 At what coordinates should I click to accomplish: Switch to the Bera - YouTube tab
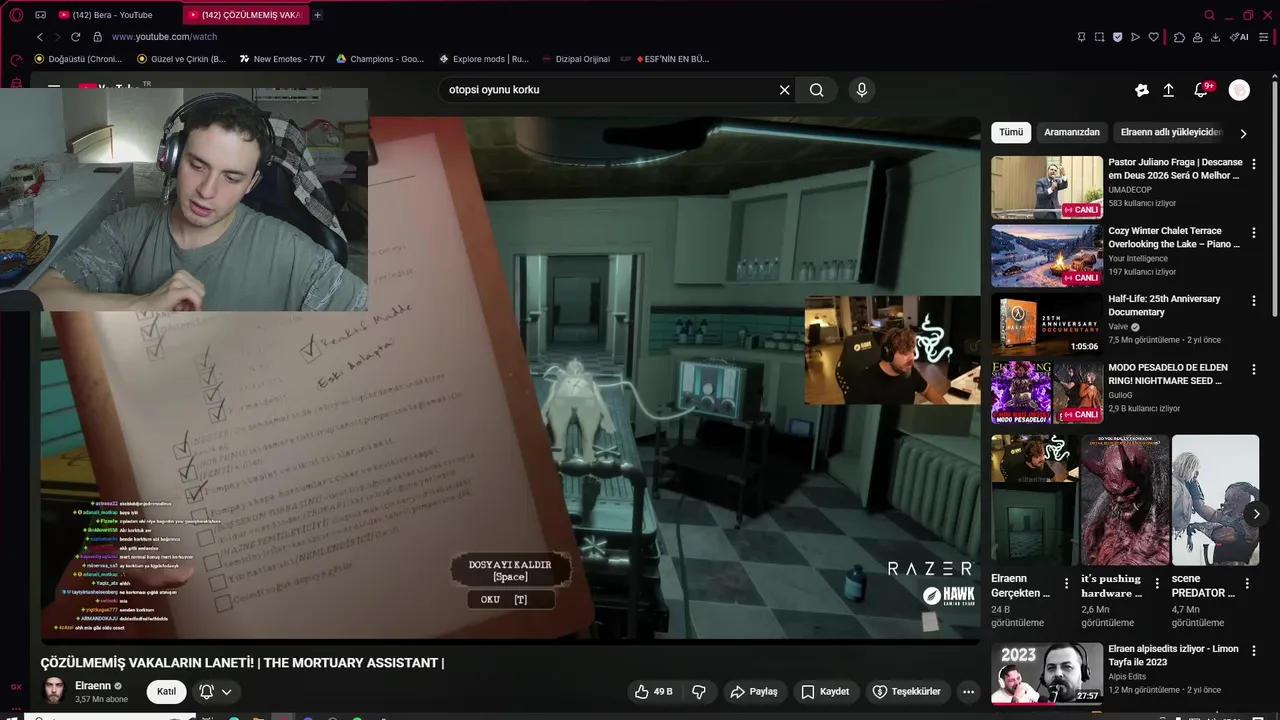[x=116, y=15]
